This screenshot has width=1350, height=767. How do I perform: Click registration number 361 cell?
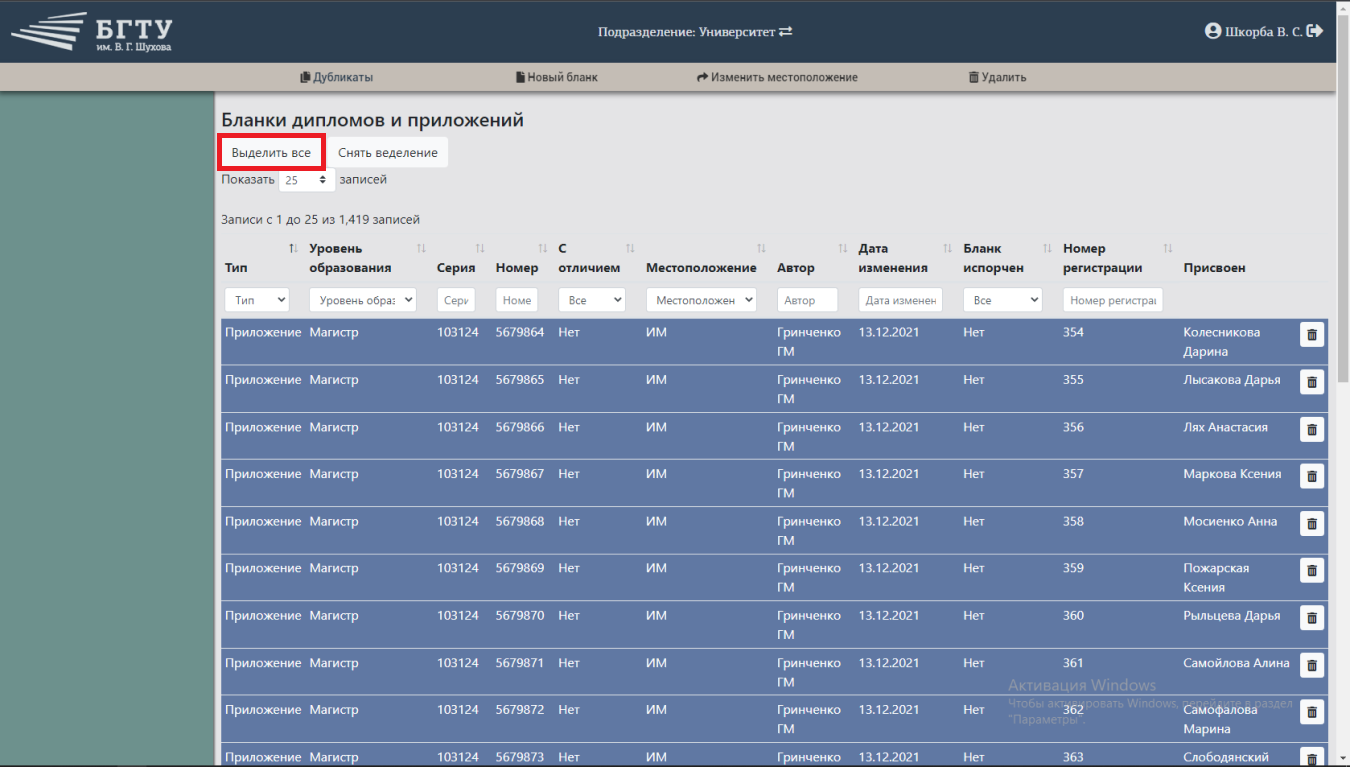[x=1073, y=663]
